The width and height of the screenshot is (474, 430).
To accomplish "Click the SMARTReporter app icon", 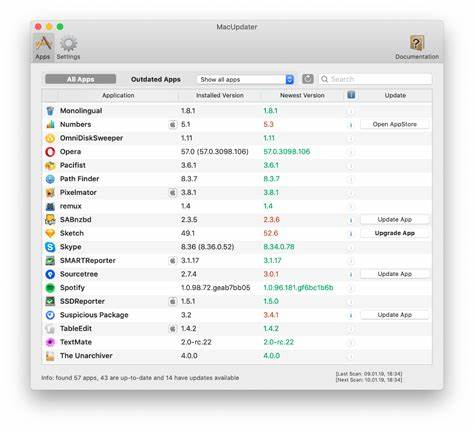I will 50,261.
